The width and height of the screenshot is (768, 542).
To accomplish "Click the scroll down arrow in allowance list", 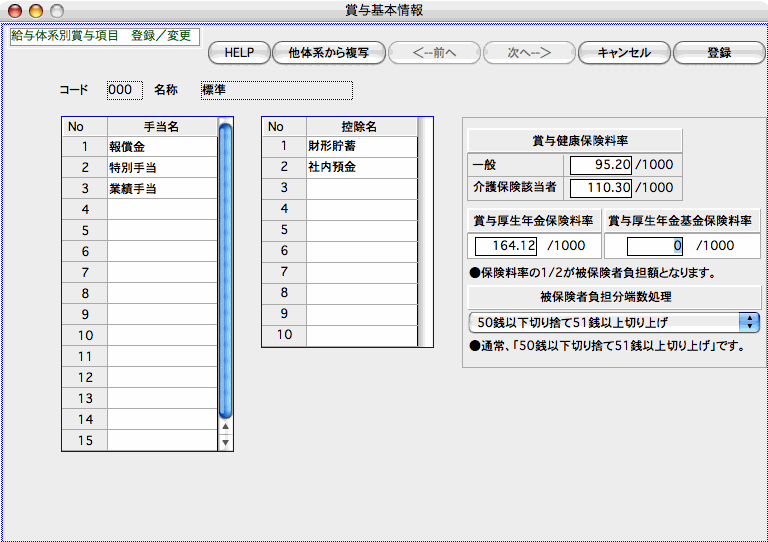I will [x=225, y=442].
